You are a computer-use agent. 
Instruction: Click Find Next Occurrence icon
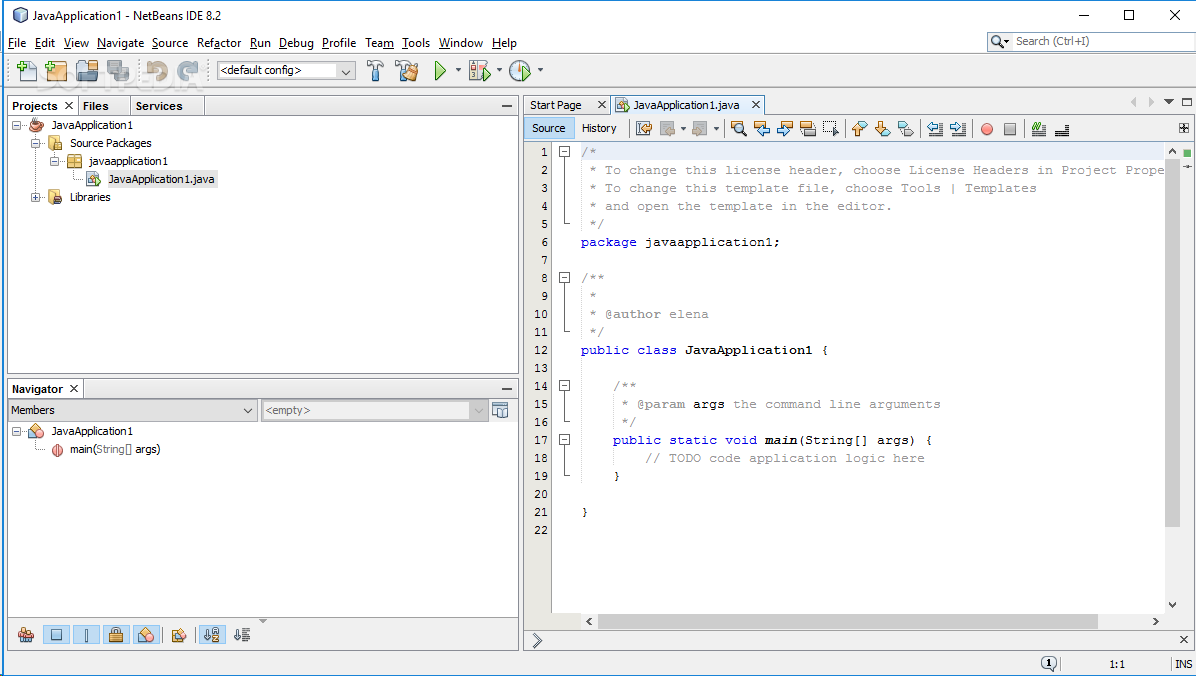pyautogui.click(x=784, y=129)
